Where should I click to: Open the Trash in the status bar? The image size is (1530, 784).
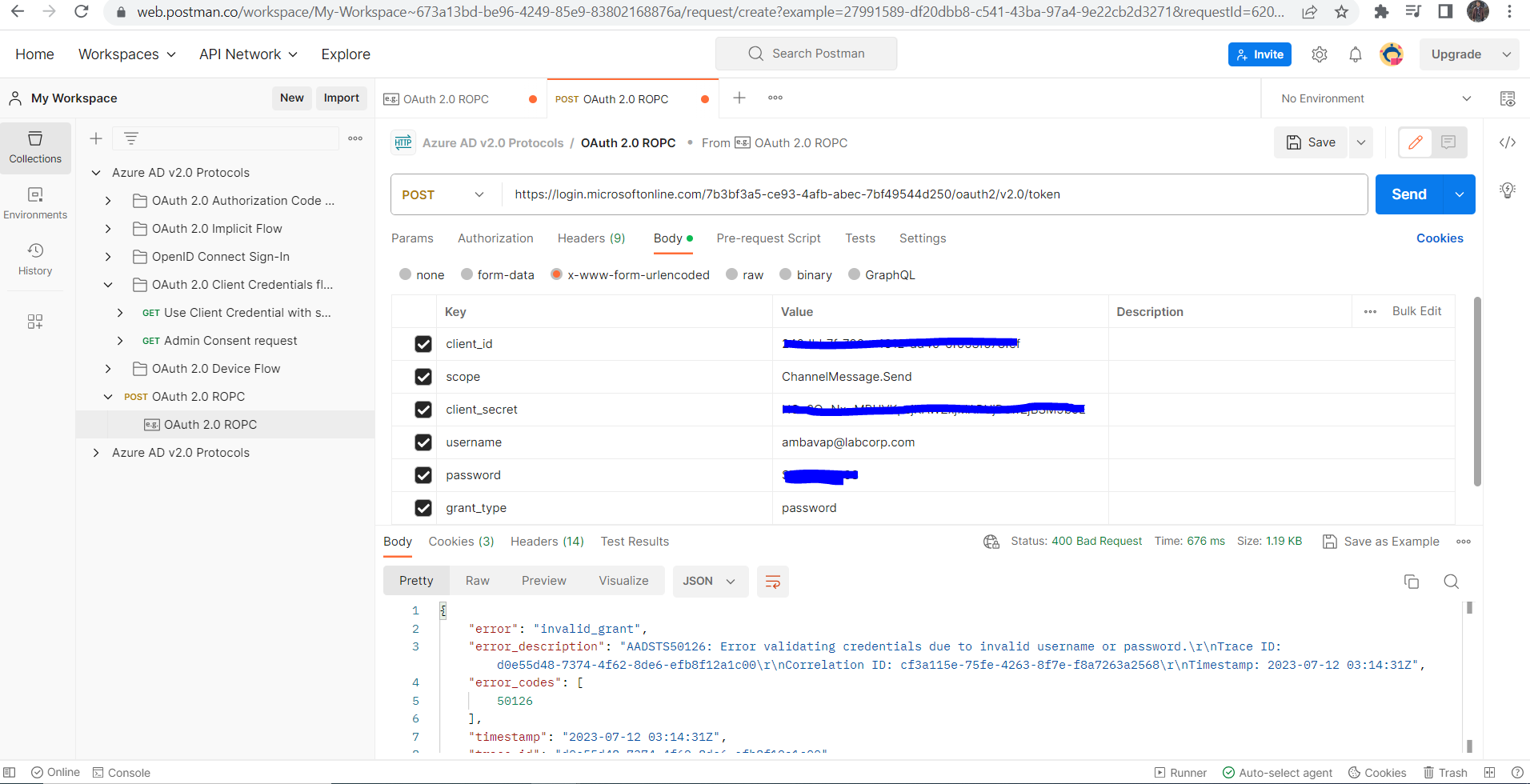(1445, 772)
